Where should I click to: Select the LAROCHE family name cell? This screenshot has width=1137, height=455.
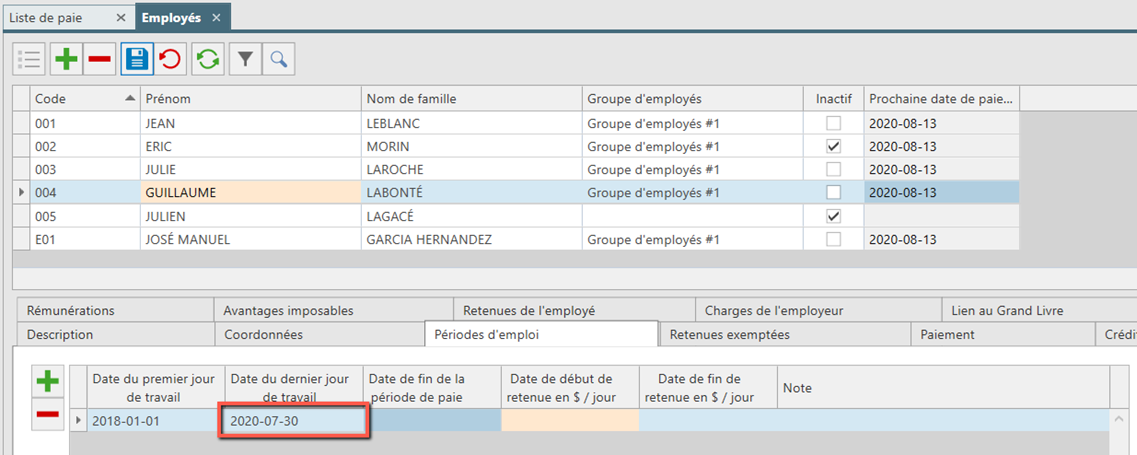coord(471,170)
